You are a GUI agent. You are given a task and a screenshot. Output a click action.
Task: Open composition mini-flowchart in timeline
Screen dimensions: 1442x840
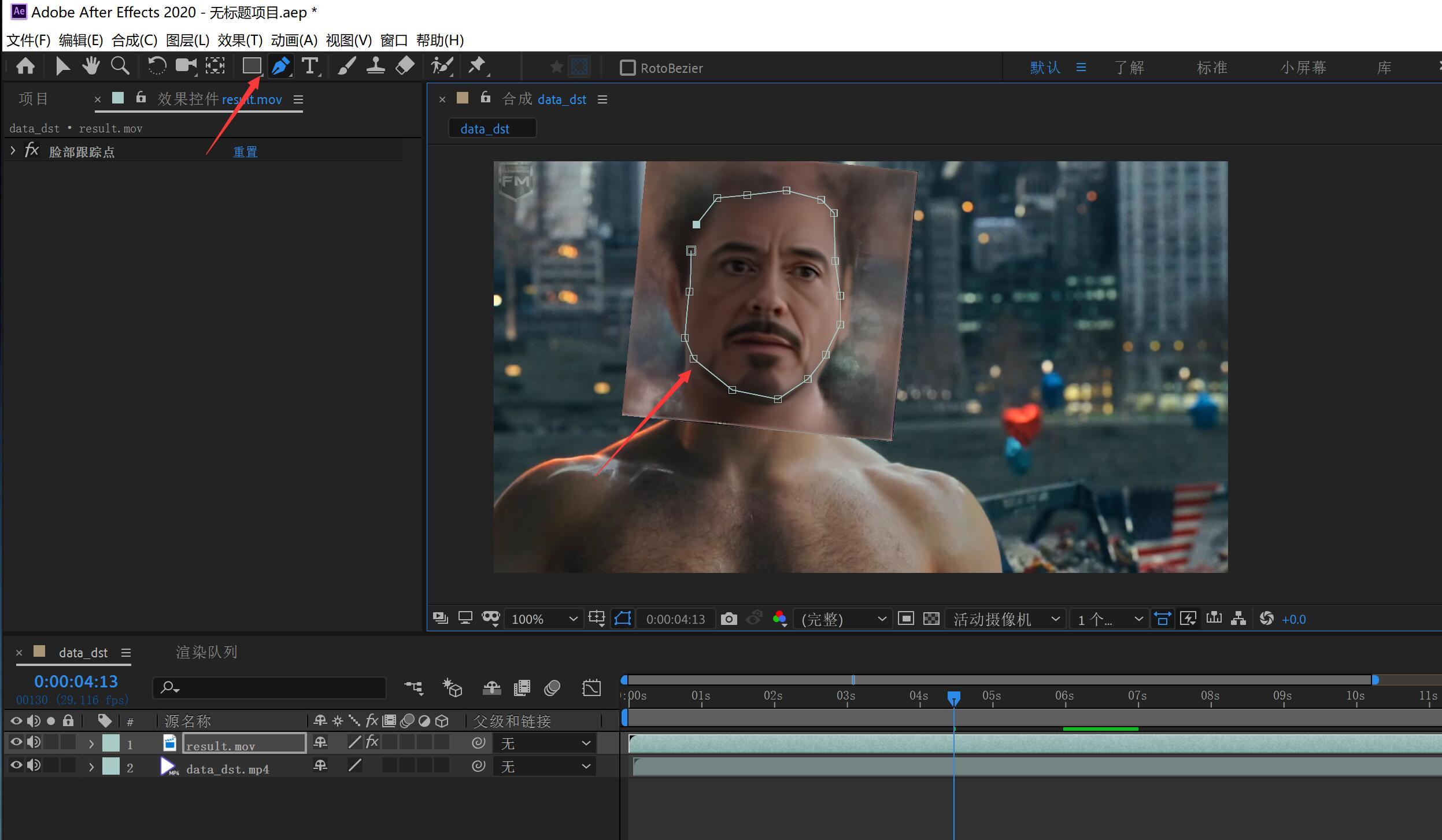[414, 688]
